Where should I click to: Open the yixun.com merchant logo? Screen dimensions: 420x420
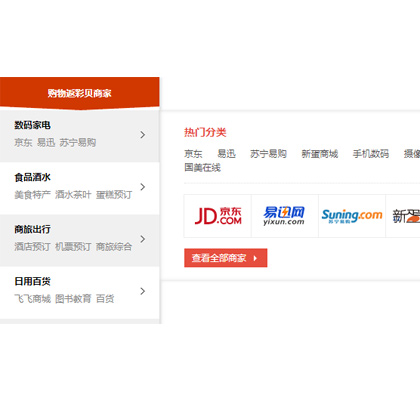coord(285,216)
